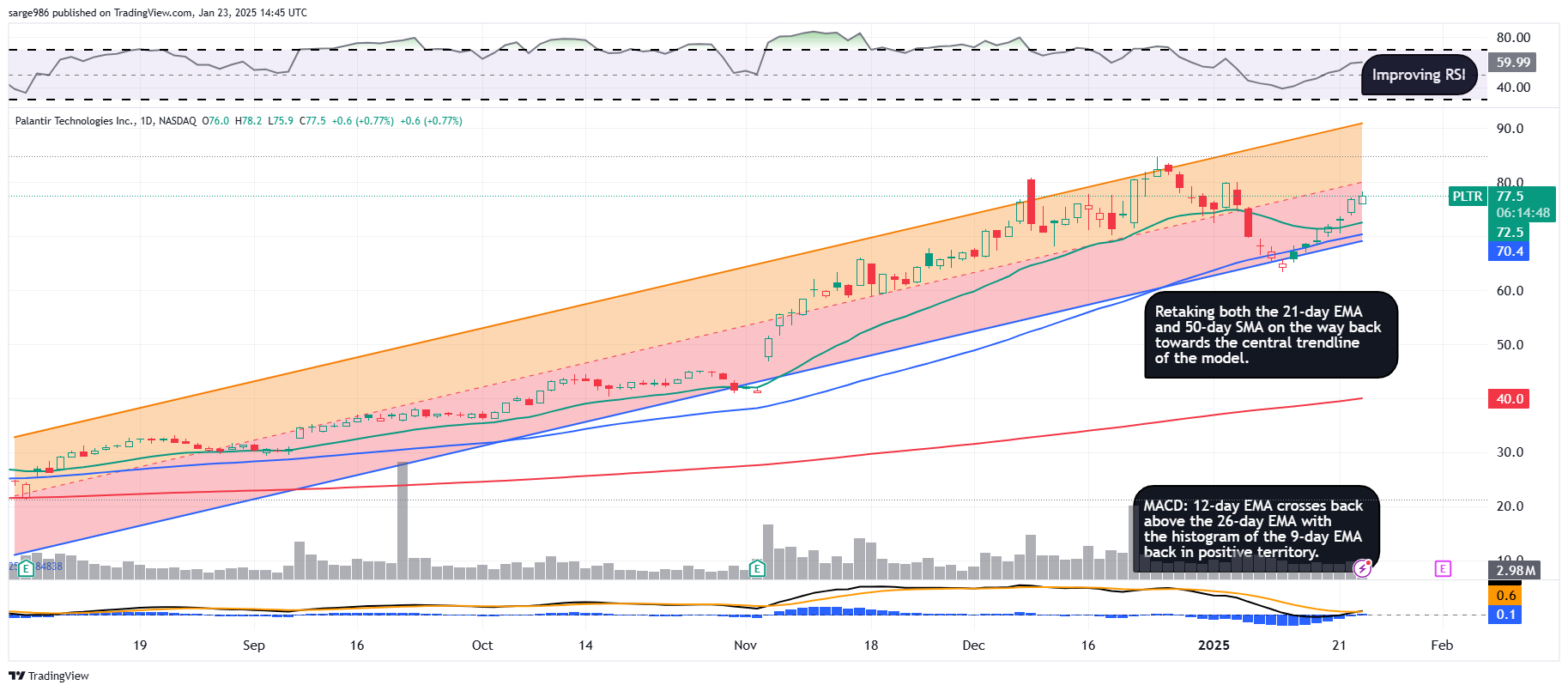Image resolution: width=1568 pixels, height=691 pixels.
Task: Click the green PLTR symbol tag
Action: point(1467,197)
